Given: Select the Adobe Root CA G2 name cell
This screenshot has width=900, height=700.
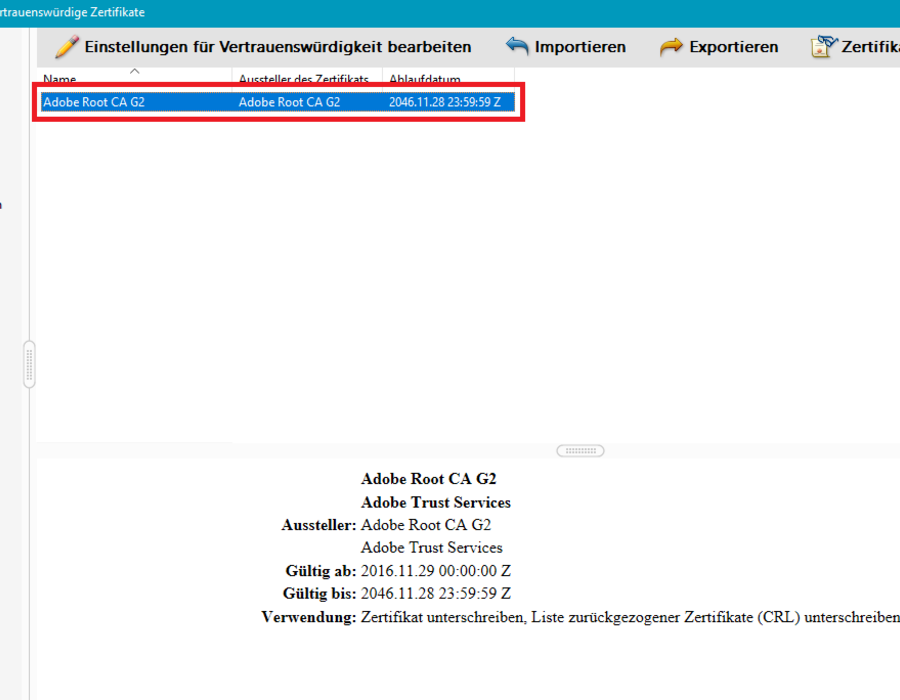Looking at the screenshot, I should [94, 102].
